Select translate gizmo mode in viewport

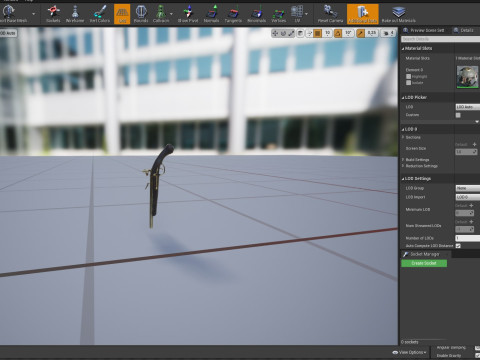(x=275, y=33)
